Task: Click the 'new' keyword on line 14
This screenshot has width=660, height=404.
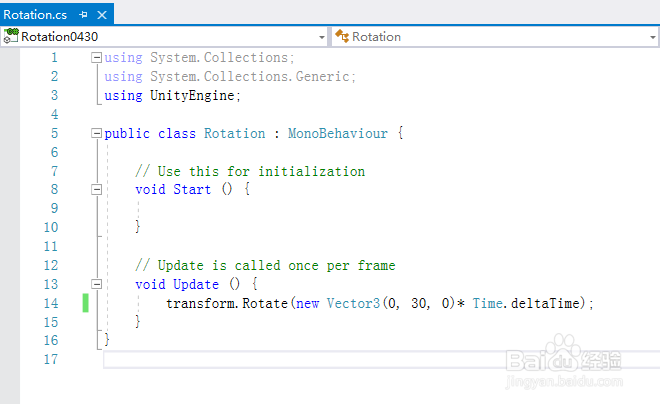Action: point(308,303)
